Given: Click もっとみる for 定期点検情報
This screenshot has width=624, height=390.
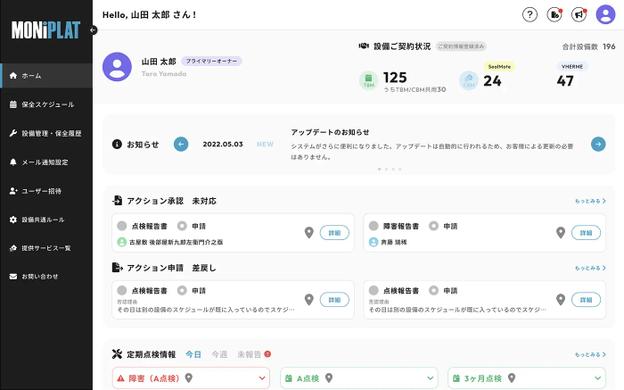Looking at the screenshot, I should coord(591,354).
